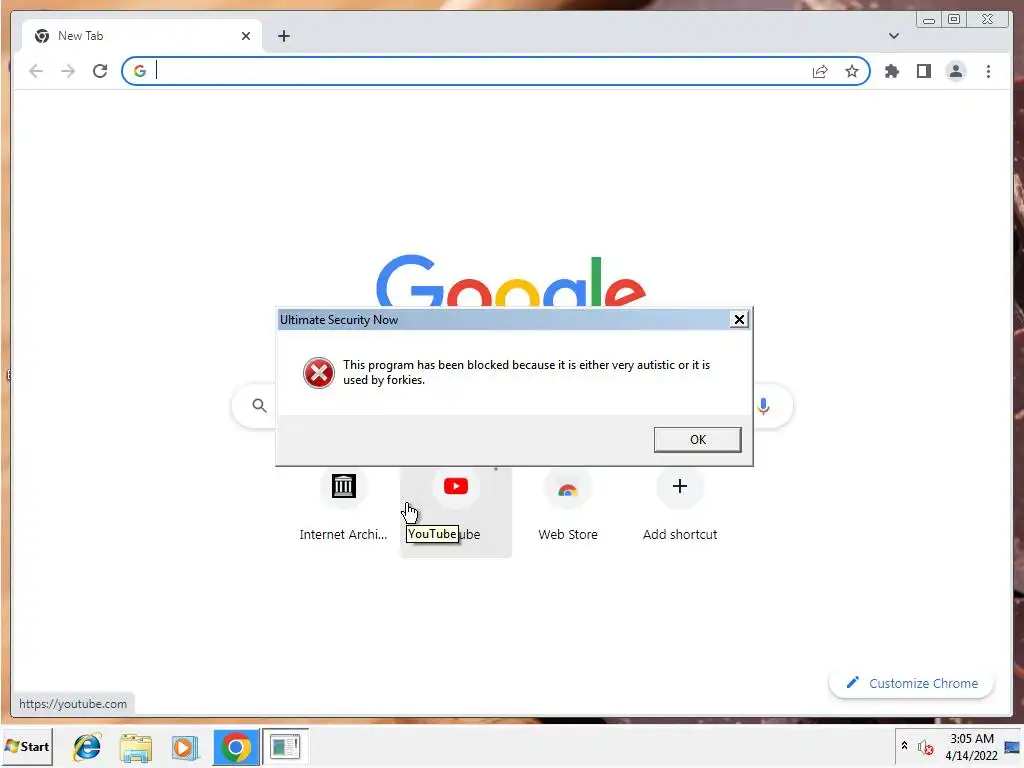This screenshot has width=1024, height=768.
Task: Click the Google icon in address bar
Action: point(140,71)
